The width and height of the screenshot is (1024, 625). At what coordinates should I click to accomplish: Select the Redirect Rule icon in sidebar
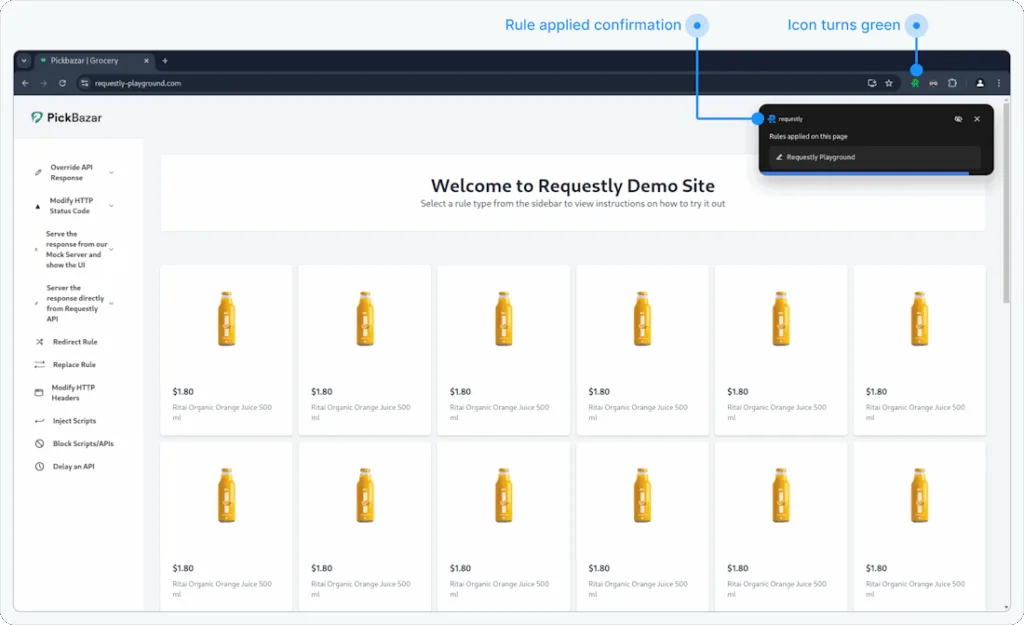point(37,341)
